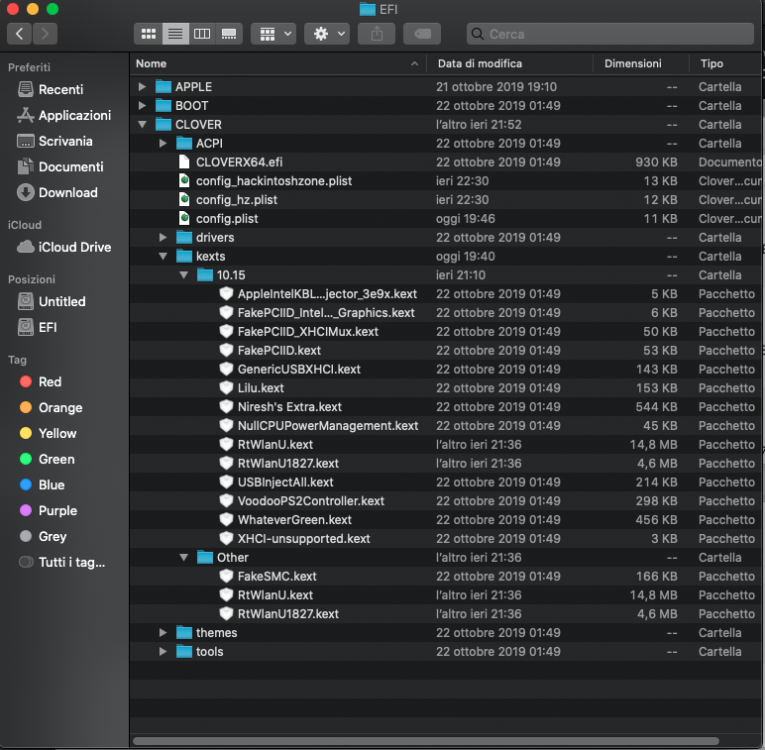Switch to gallery view in toolbar
This screenshot has height=750, width=765.
(x=229, y=34)
